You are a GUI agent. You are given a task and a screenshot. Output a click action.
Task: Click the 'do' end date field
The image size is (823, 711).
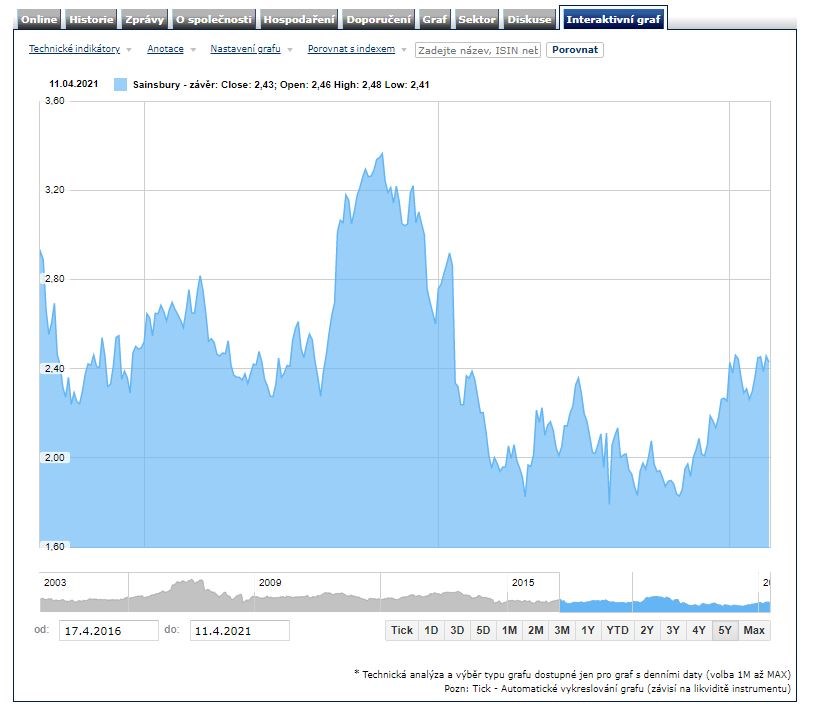pos(239,631)
